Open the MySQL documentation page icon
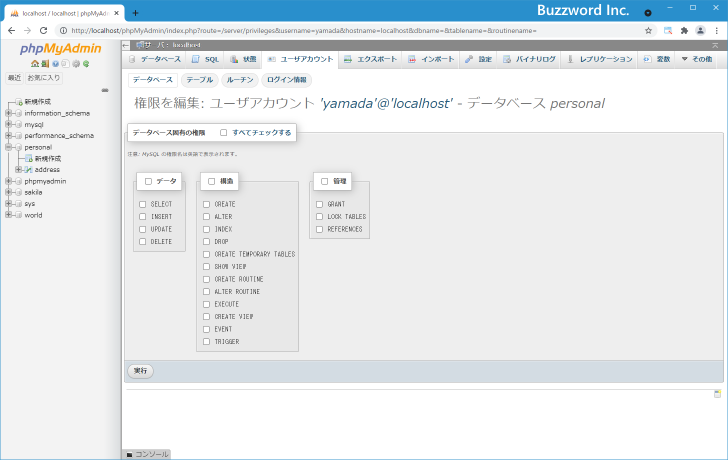The height and width of the screenshot is (460, 728). point(65,64)
